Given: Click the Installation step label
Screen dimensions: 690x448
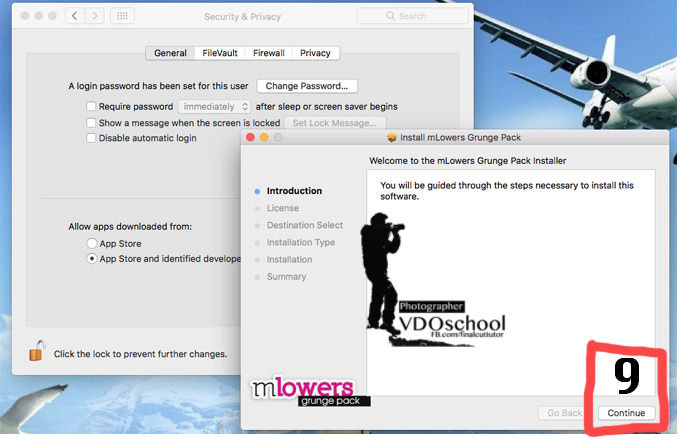Looking at the screenshot, I should point(289,260).
